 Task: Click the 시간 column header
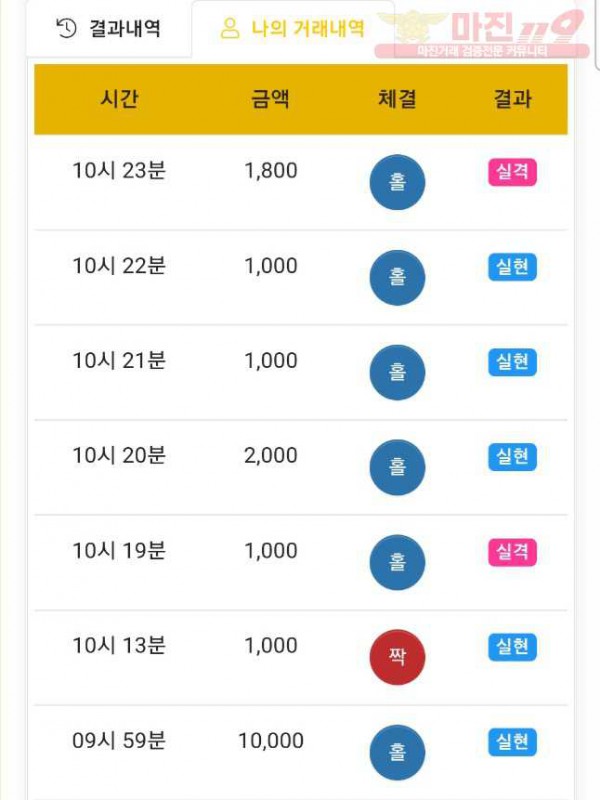pos(119,98)
